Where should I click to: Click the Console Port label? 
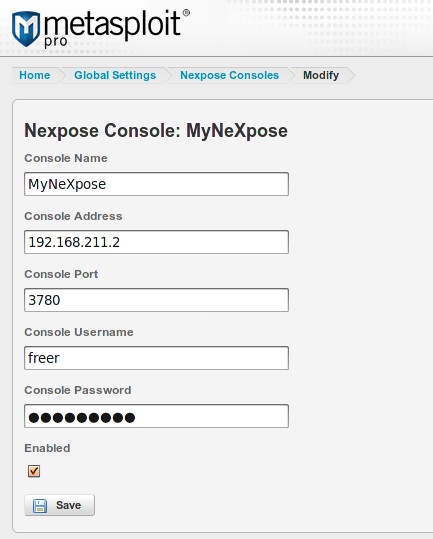pyautogui.click(x=61, y=274)
